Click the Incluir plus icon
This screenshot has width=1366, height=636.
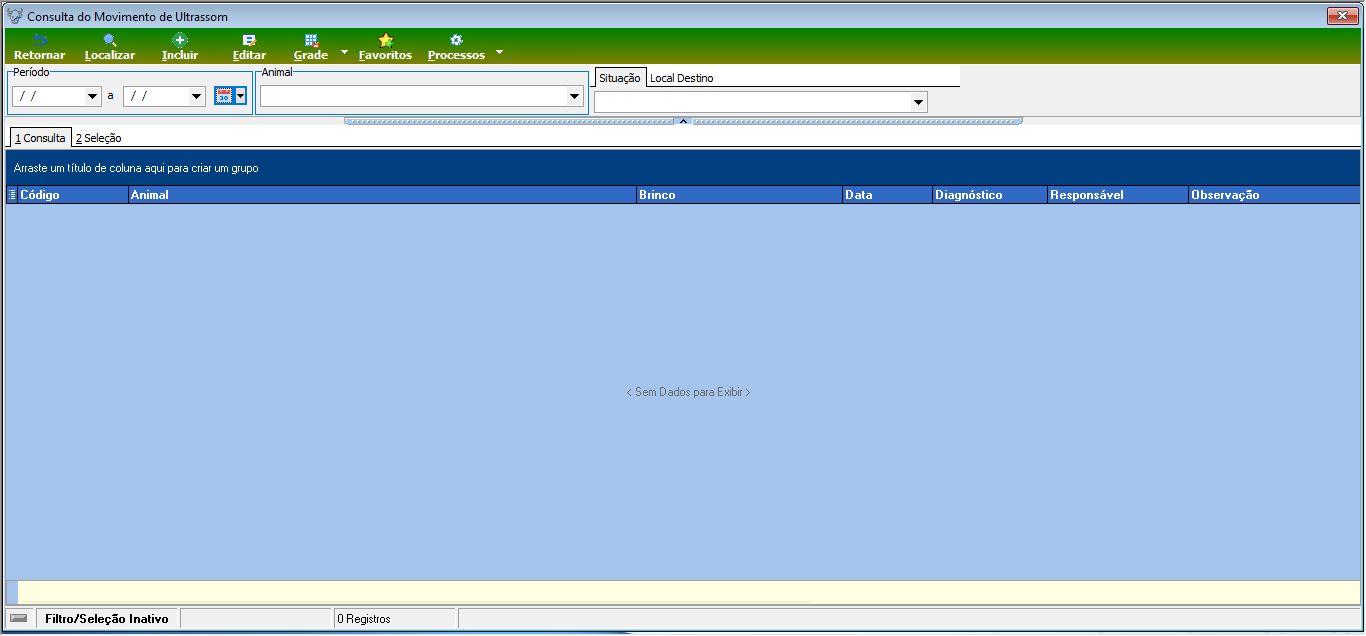click(x=180, y=40)
